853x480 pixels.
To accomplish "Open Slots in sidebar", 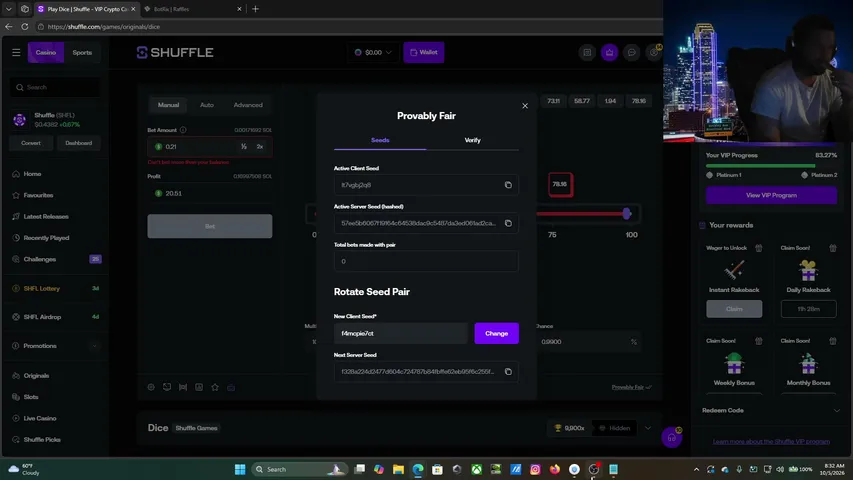I will 31,397.
